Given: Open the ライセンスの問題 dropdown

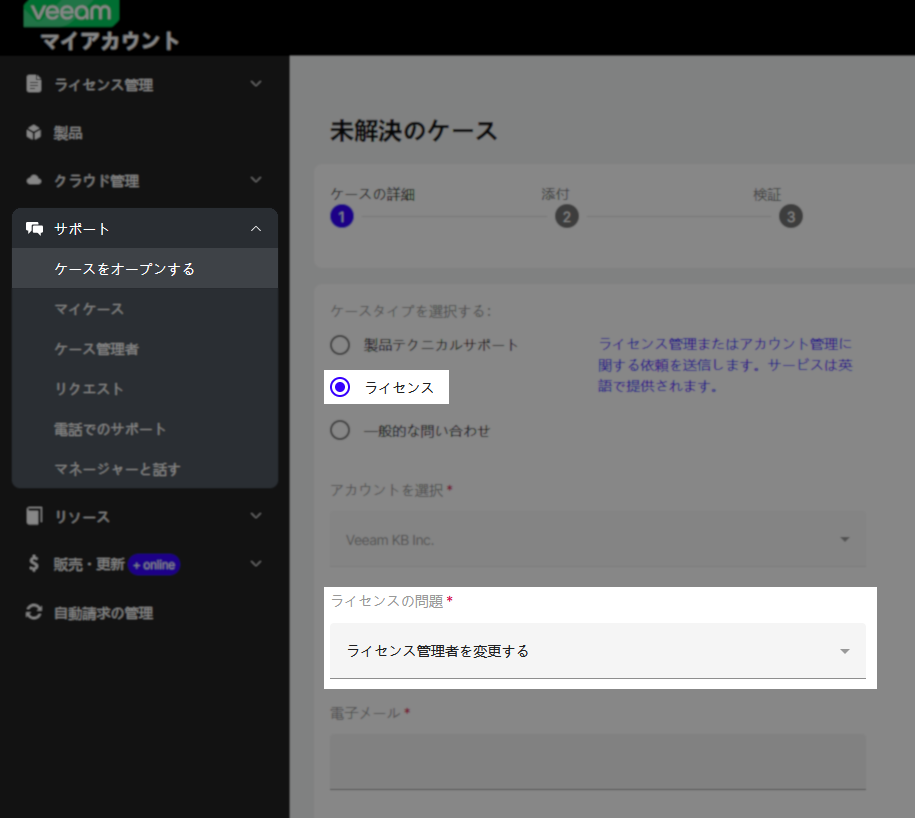Looking at the screenshot, I should pos(597,651).
